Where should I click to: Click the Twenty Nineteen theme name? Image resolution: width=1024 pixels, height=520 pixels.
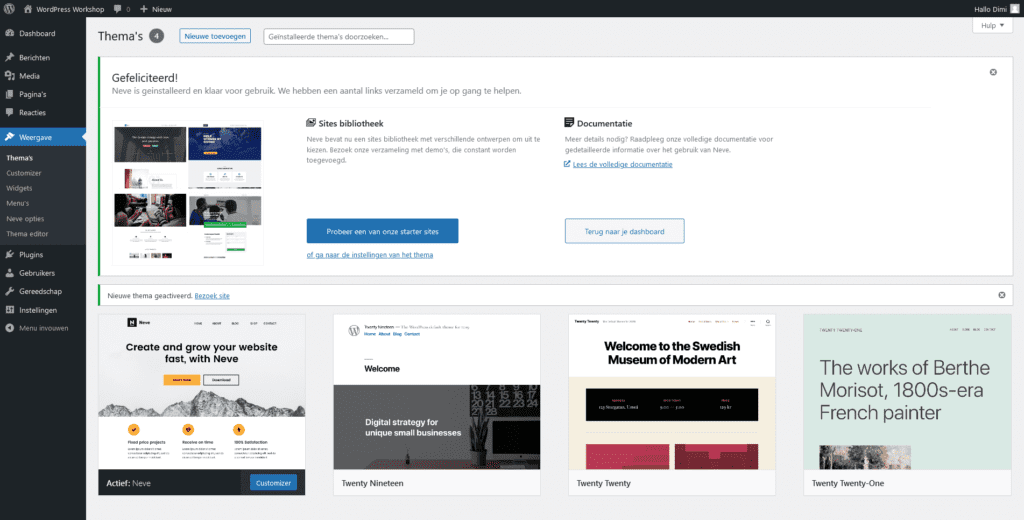pos(372,483)
